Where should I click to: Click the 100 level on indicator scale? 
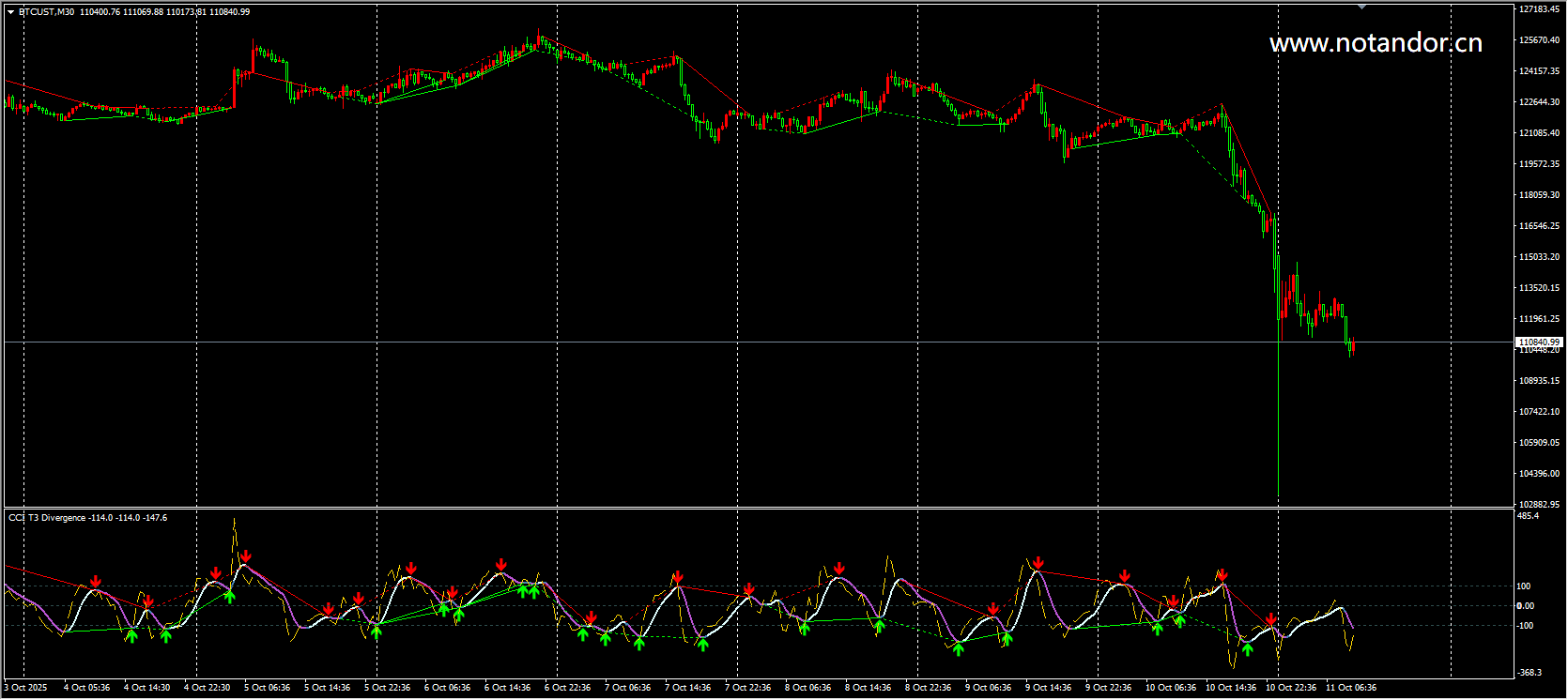pyautogui.click(x=1524, y=586)
